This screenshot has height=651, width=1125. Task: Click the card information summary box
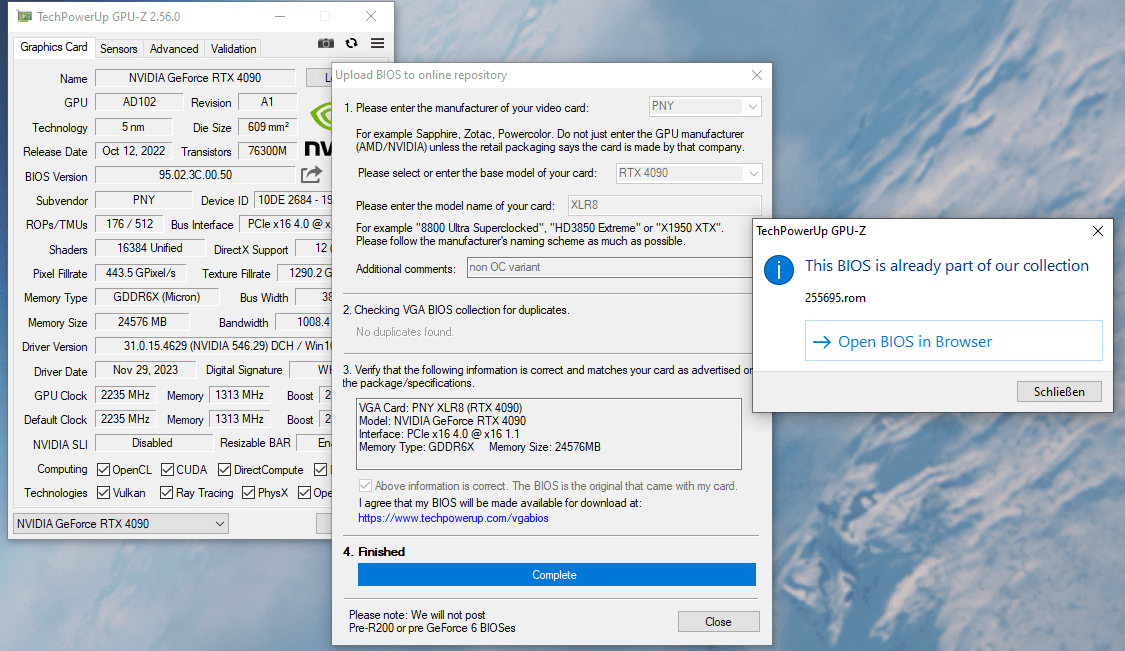(549, 434)
